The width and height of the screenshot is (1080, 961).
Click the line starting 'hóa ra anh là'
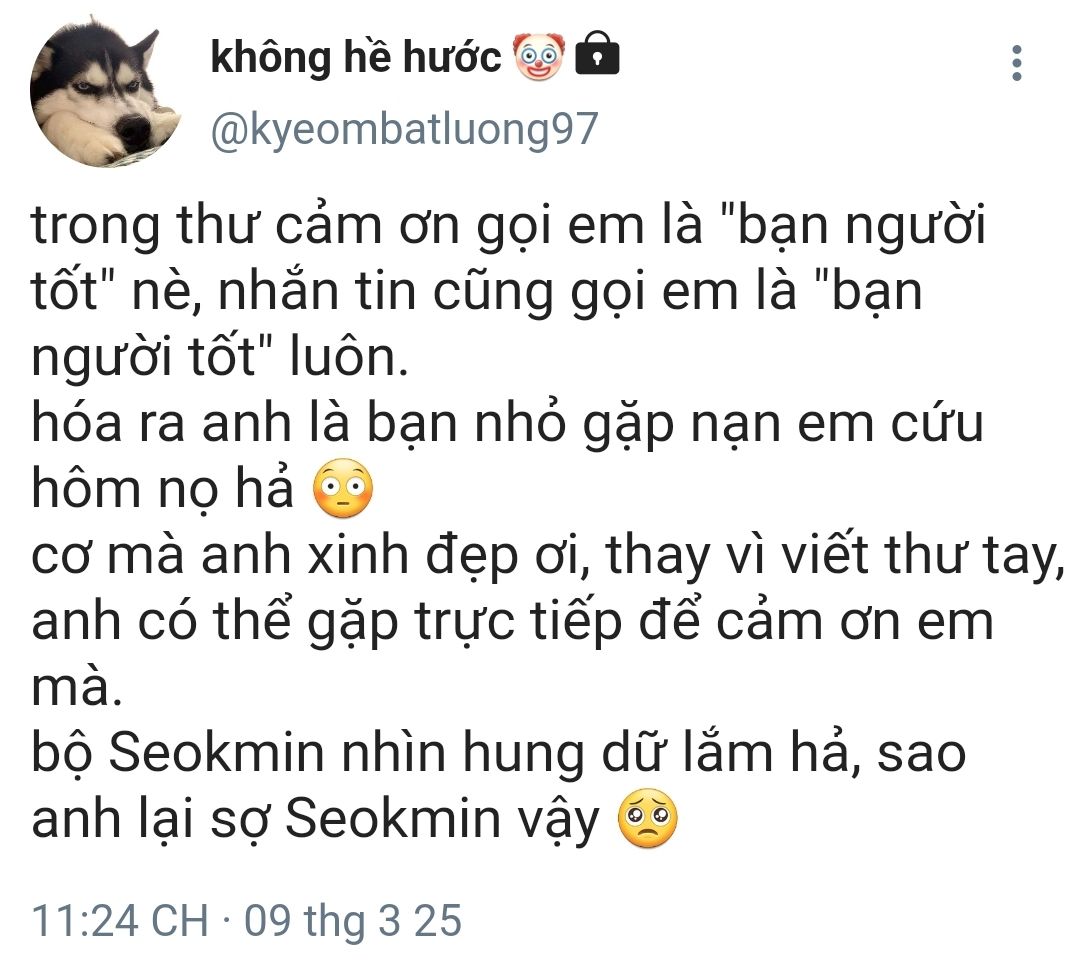click(508, 423)
